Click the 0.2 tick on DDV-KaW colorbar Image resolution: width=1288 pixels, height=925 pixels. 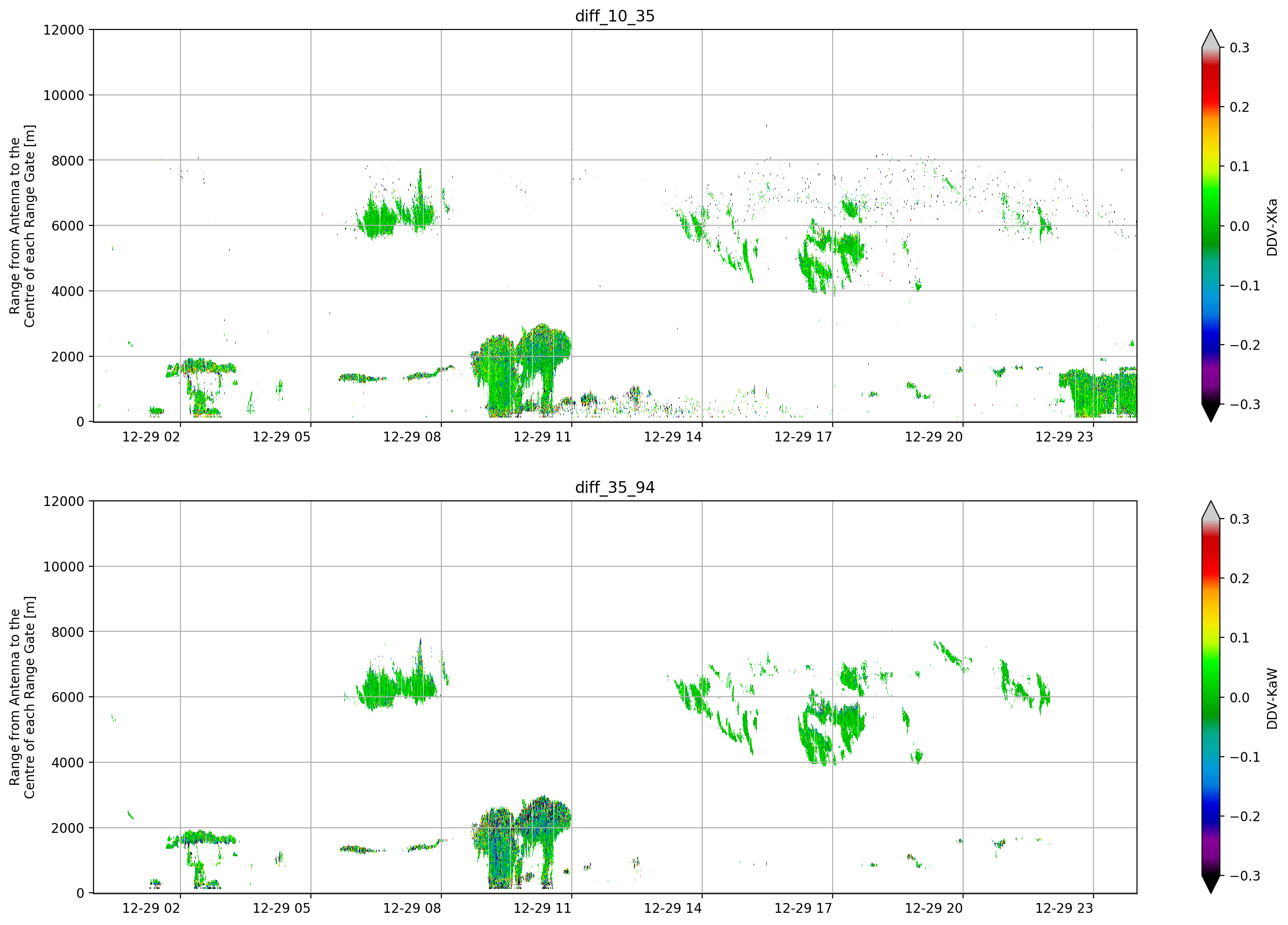[1240, 579]
